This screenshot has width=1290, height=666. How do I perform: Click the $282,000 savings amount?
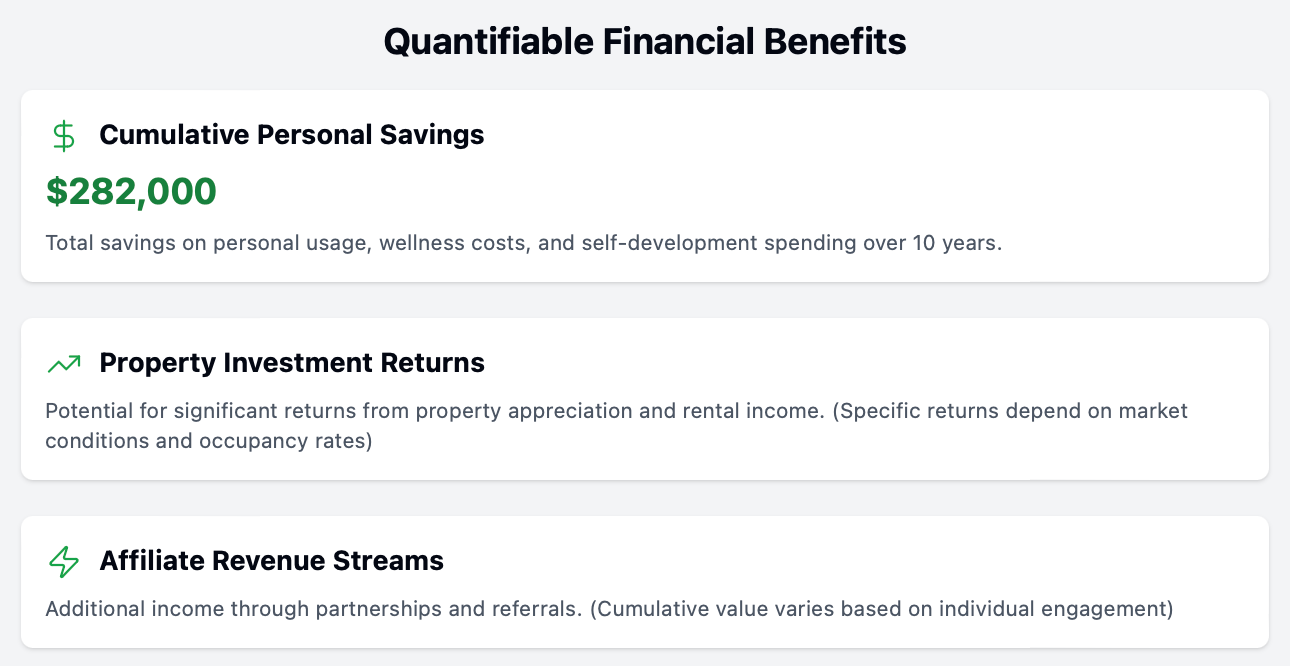coord(131,191)
